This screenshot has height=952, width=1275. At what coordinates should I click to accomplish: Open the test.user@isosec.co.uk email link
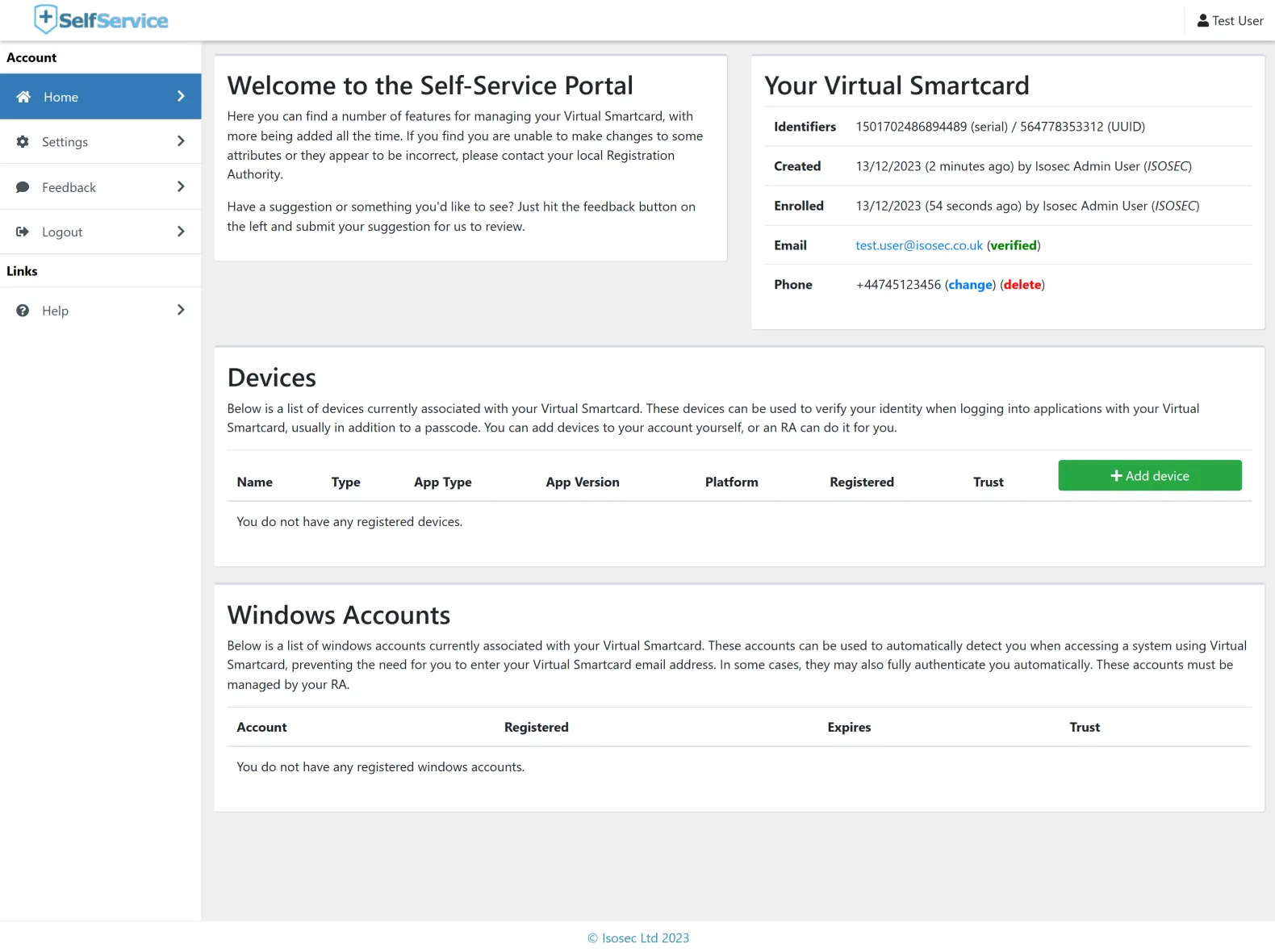click(x=919, y=245)
